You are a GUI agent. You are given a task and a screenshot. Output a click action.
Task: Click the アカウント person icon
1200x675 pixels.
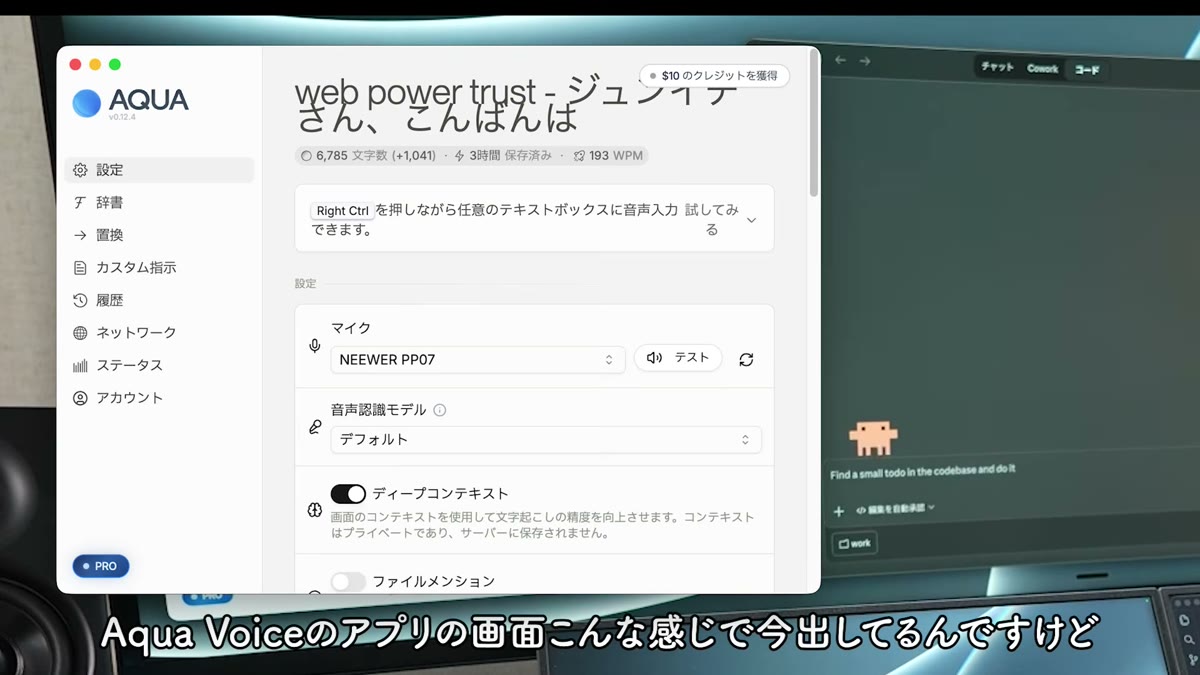tap(80, 397)
